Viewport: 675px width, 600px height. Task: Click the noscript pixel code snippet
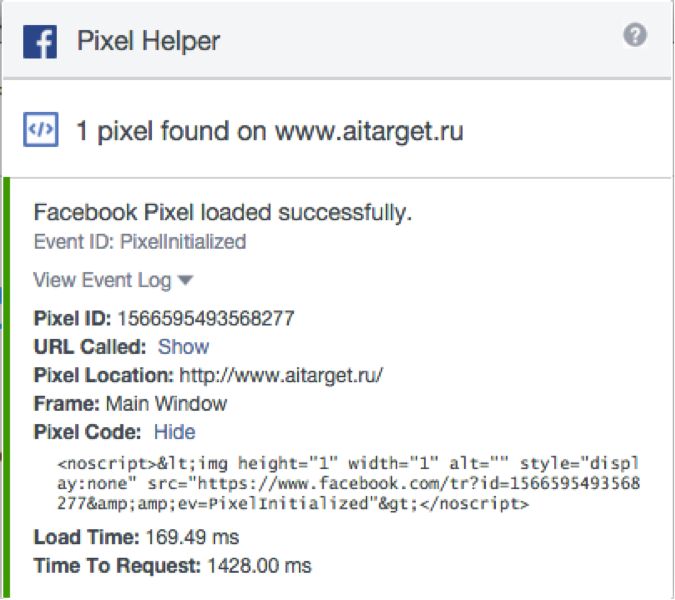pos(348,483)
